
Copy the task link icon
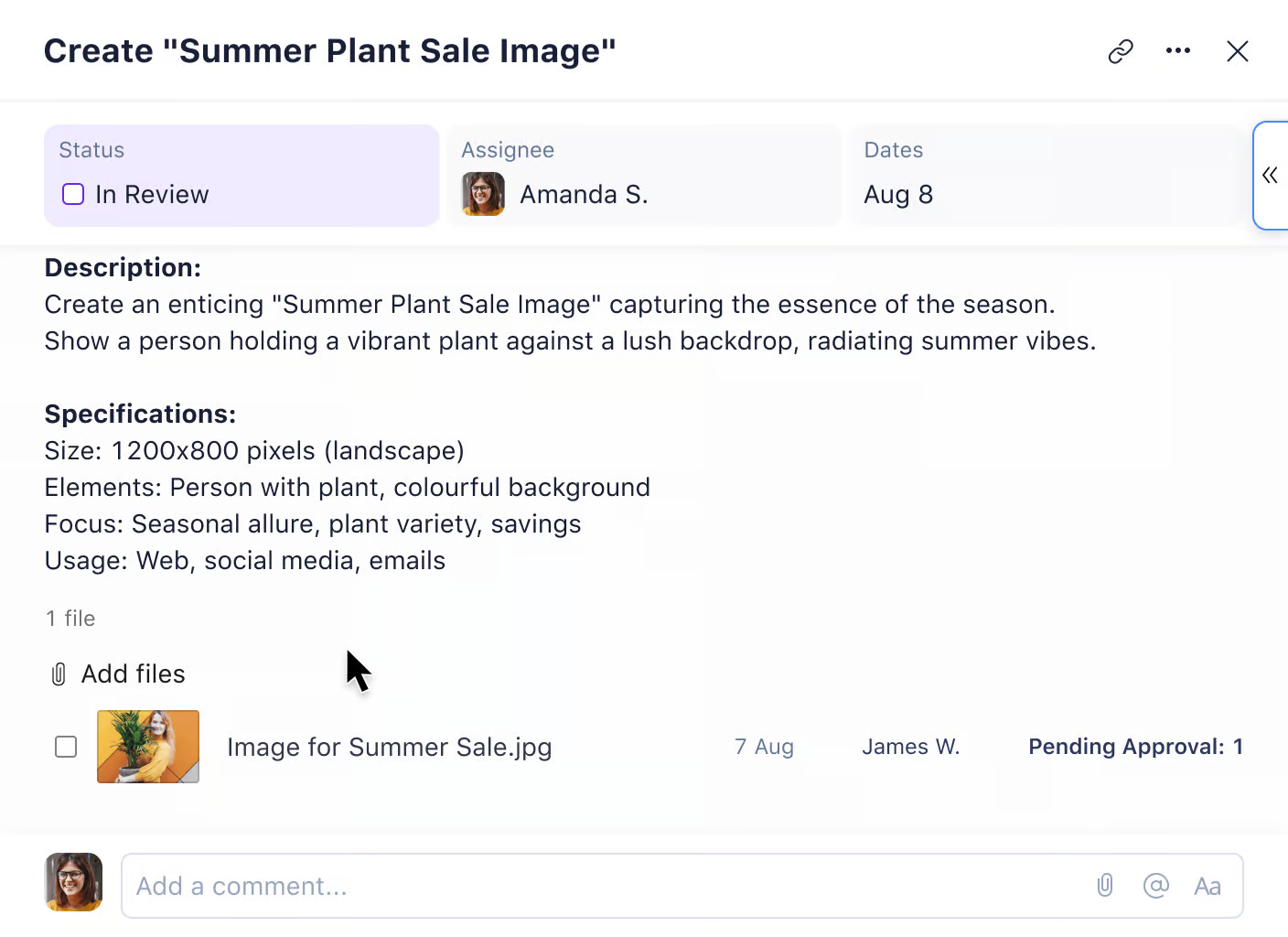coord(1121,51)
